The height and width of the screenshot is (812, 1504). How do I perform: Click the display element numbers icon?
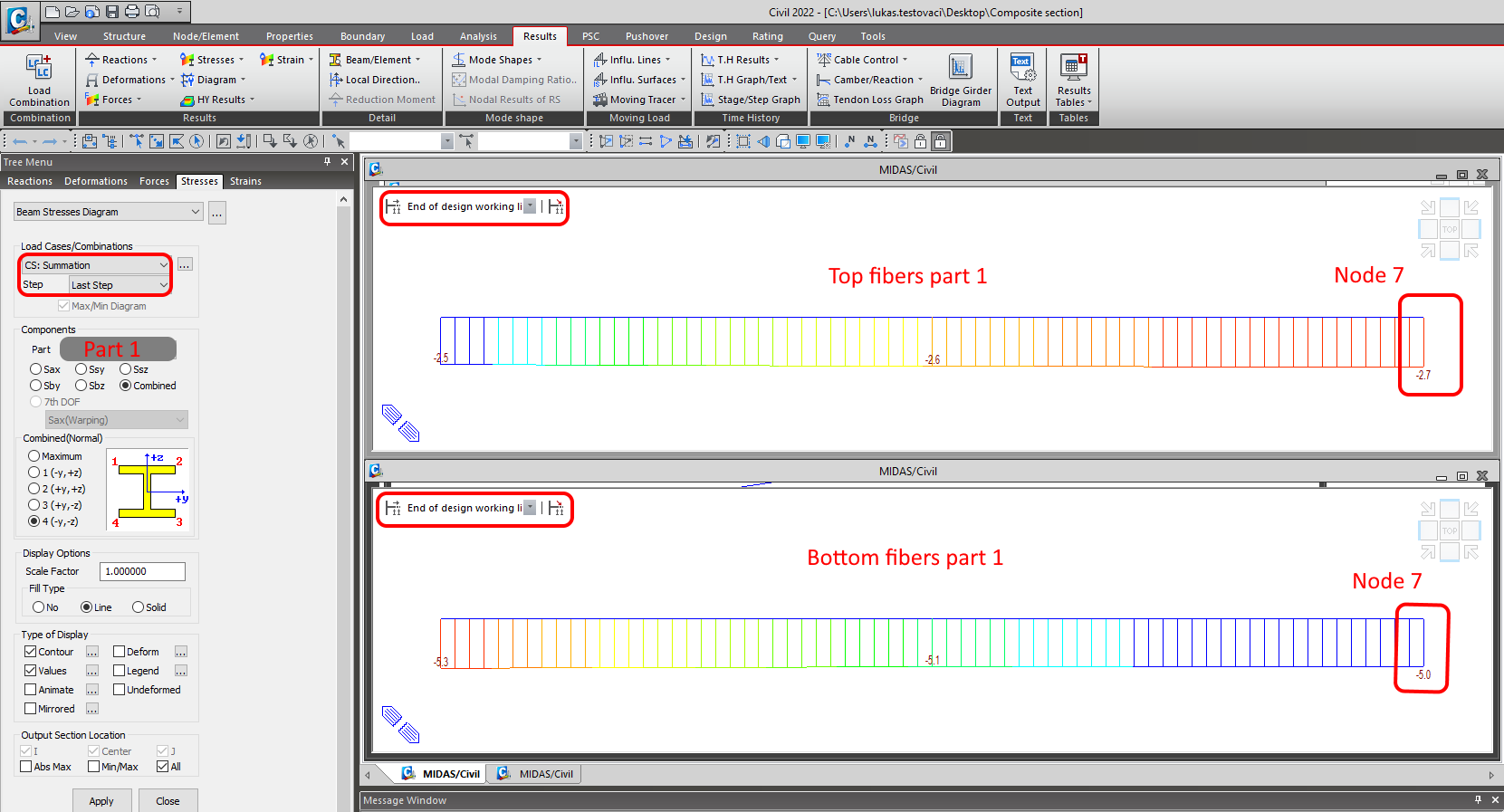pos(870,141)
